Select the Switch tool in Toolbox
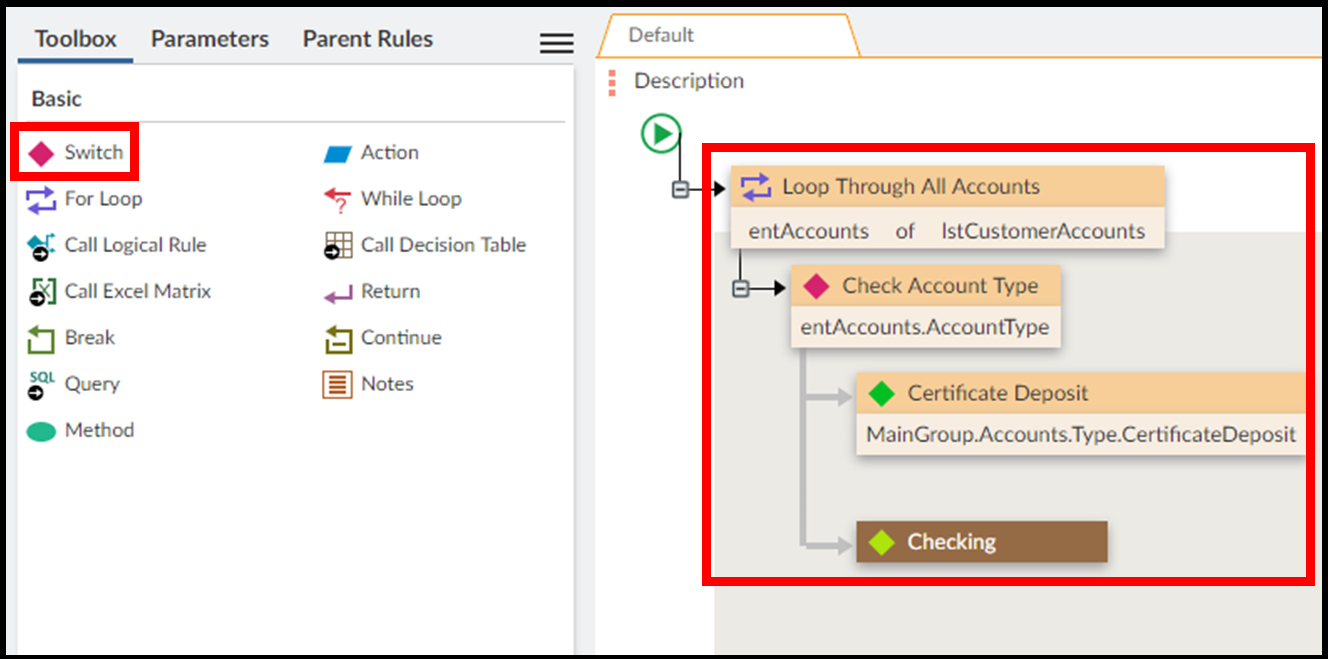 pyautogui.click(x=75, y=153)
